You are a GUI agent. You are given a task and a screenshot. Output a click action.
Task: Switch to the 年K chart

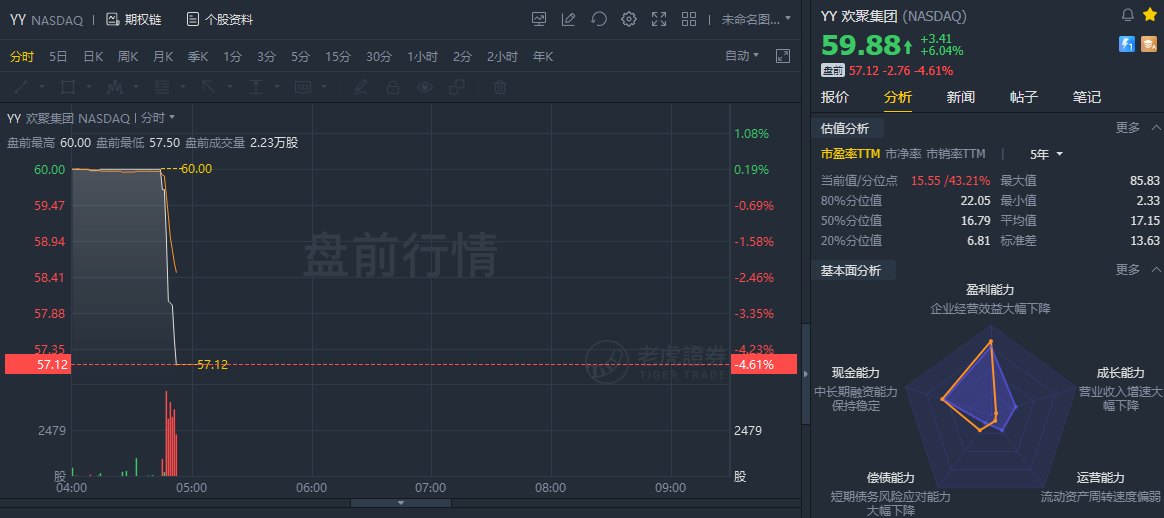coord(543,56)
